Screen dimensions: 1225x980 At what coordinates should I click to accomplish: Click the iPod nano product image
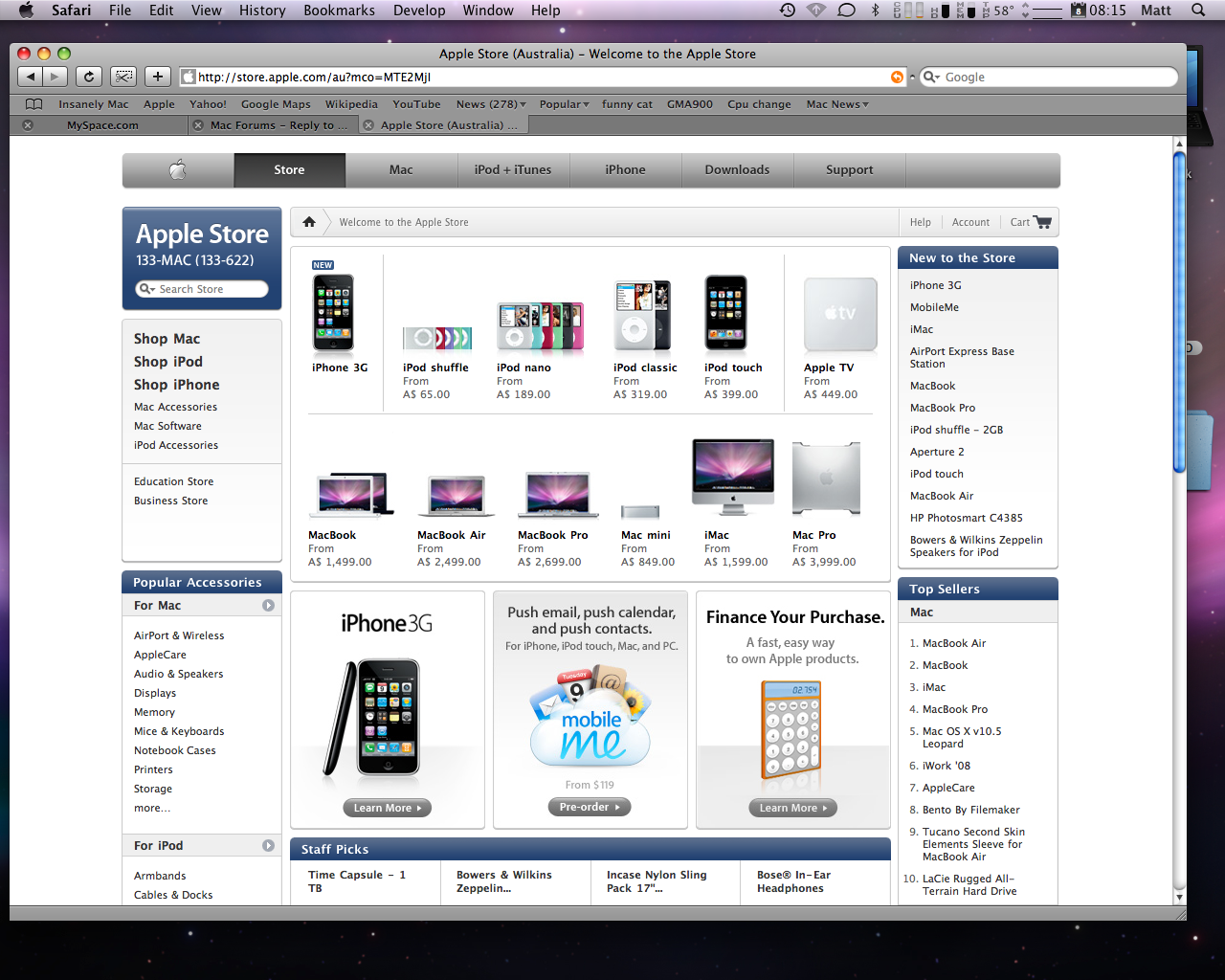tap(541, 327)
